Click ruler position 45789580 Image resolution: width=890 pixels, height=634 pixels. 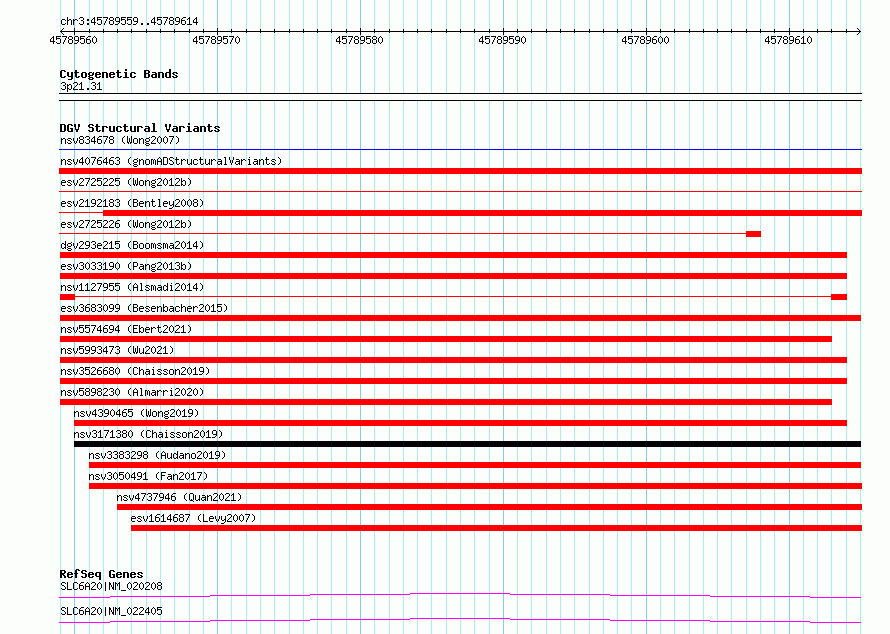359,40
